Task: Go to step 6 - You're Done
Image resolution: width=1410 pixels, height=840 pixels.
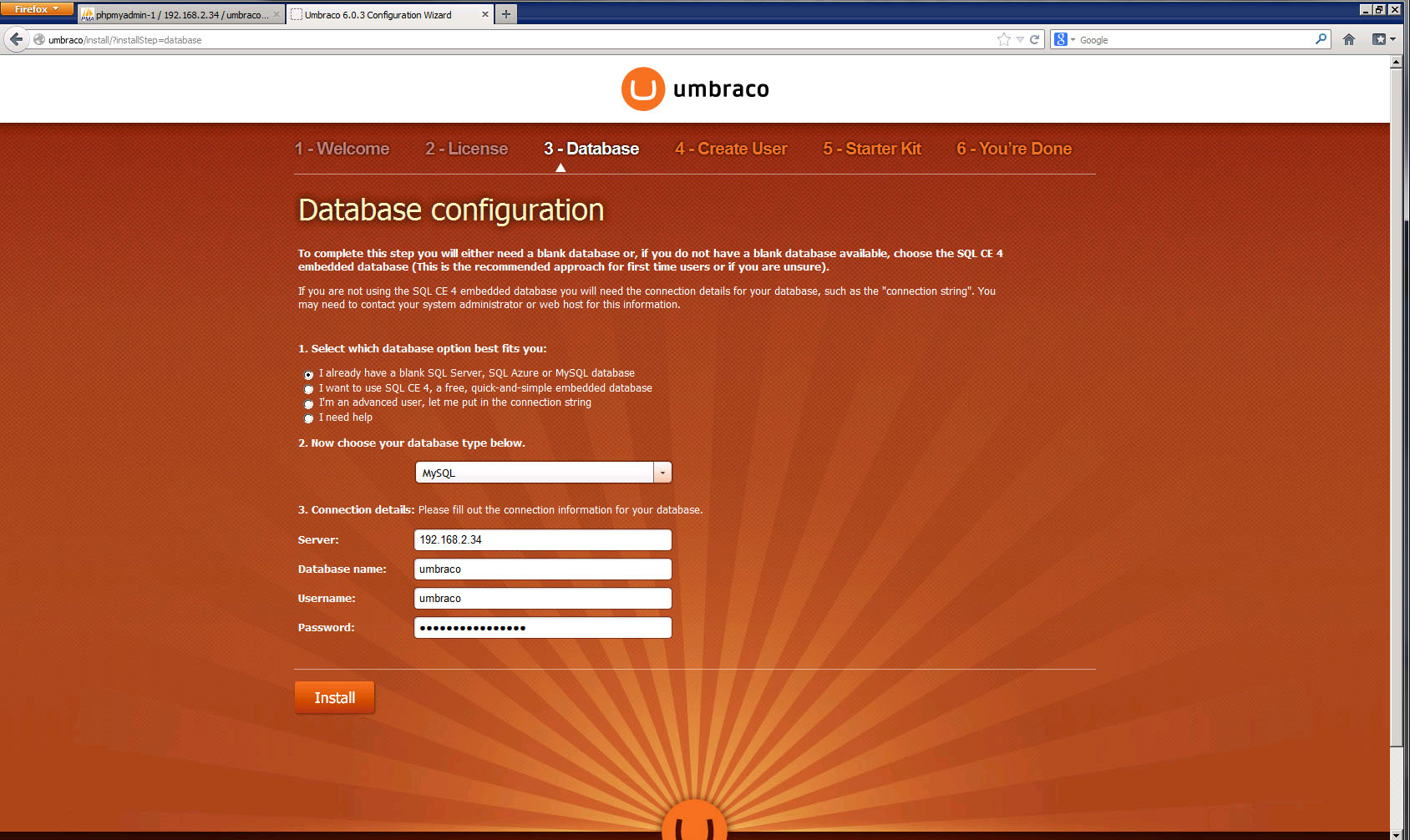Action: pos(1014,149)
